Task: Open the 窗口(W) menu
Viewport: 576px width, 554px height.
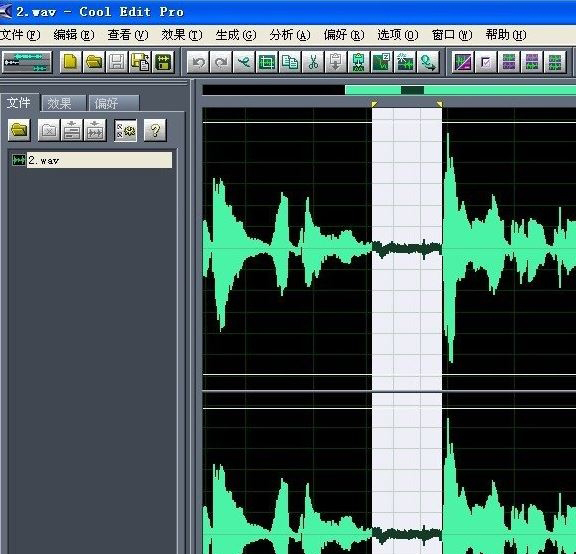Action: 452,35
